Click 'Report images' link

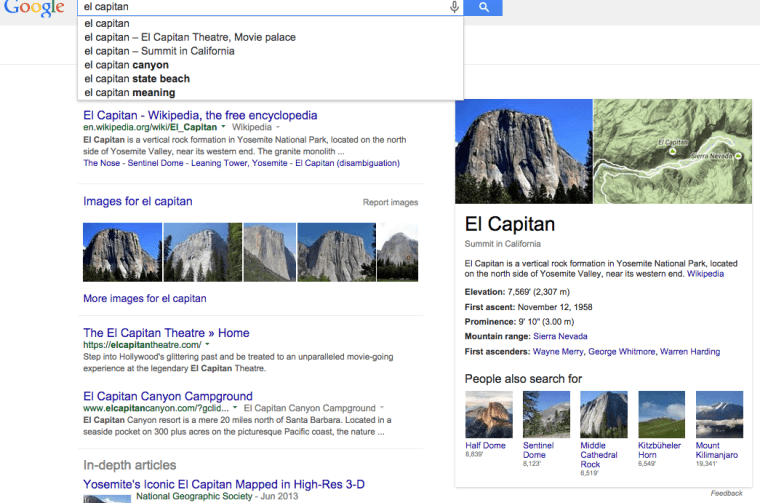pos(390,203)
